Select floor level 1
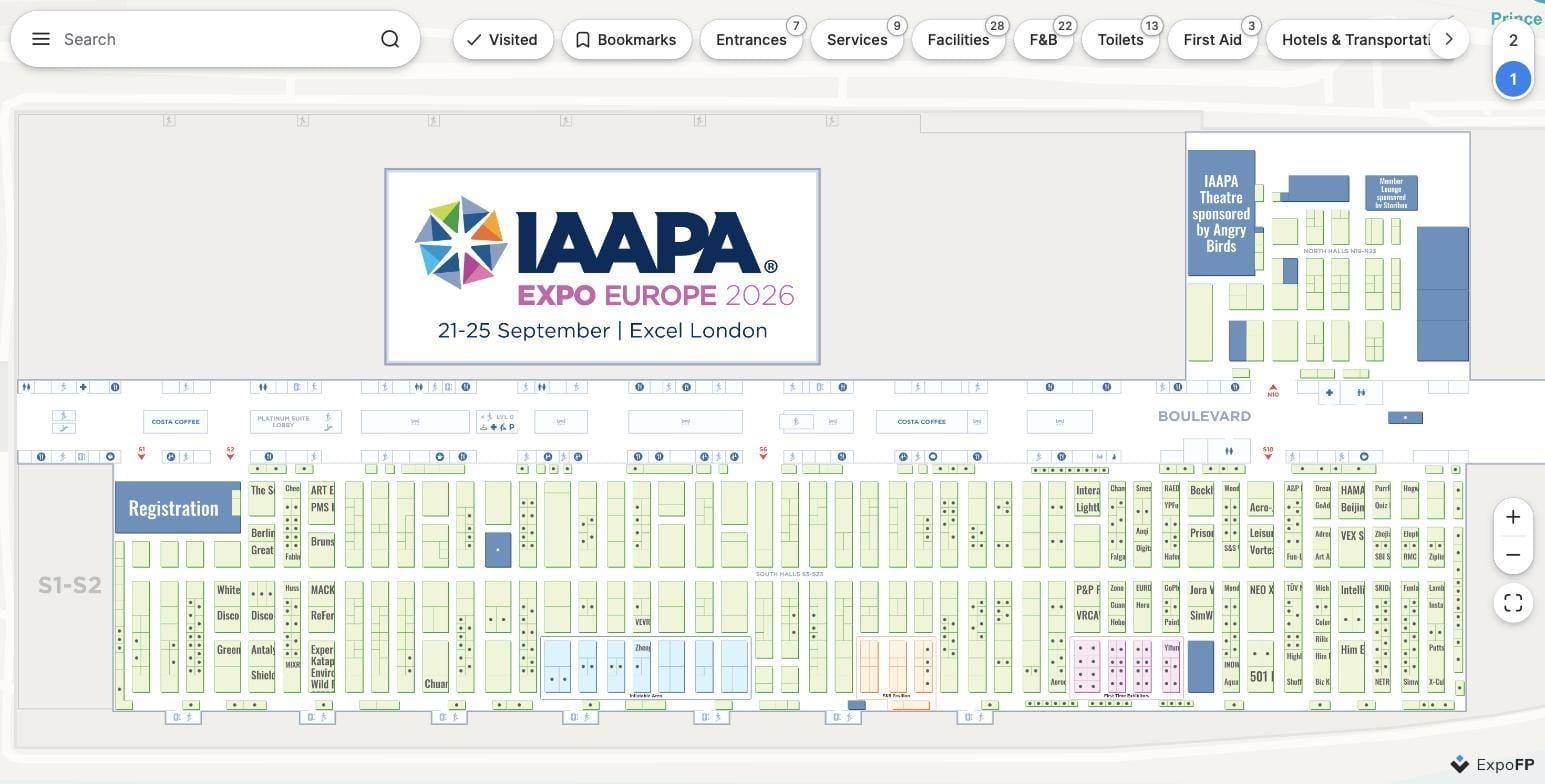Screen dimensions: 1545x784 pyautogui.click(x=1513, y=79)
